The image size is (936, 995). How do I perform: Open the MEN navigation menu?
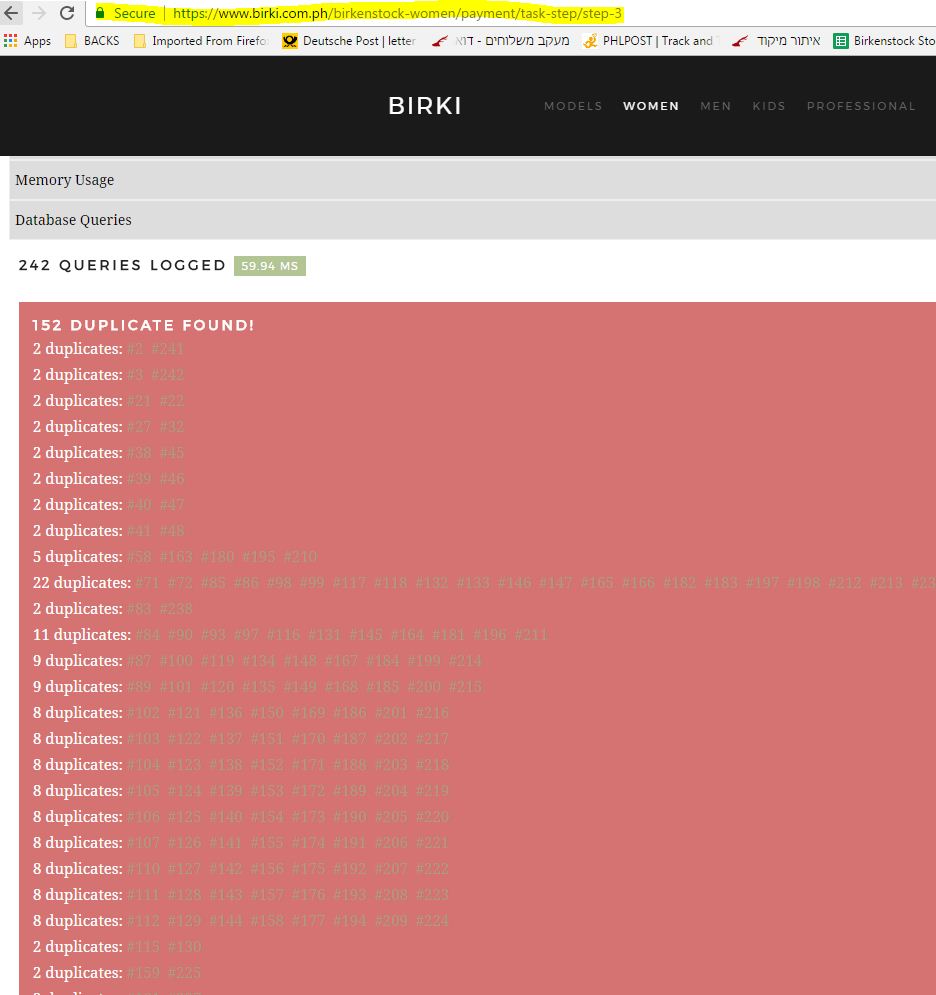coord(716,106)
